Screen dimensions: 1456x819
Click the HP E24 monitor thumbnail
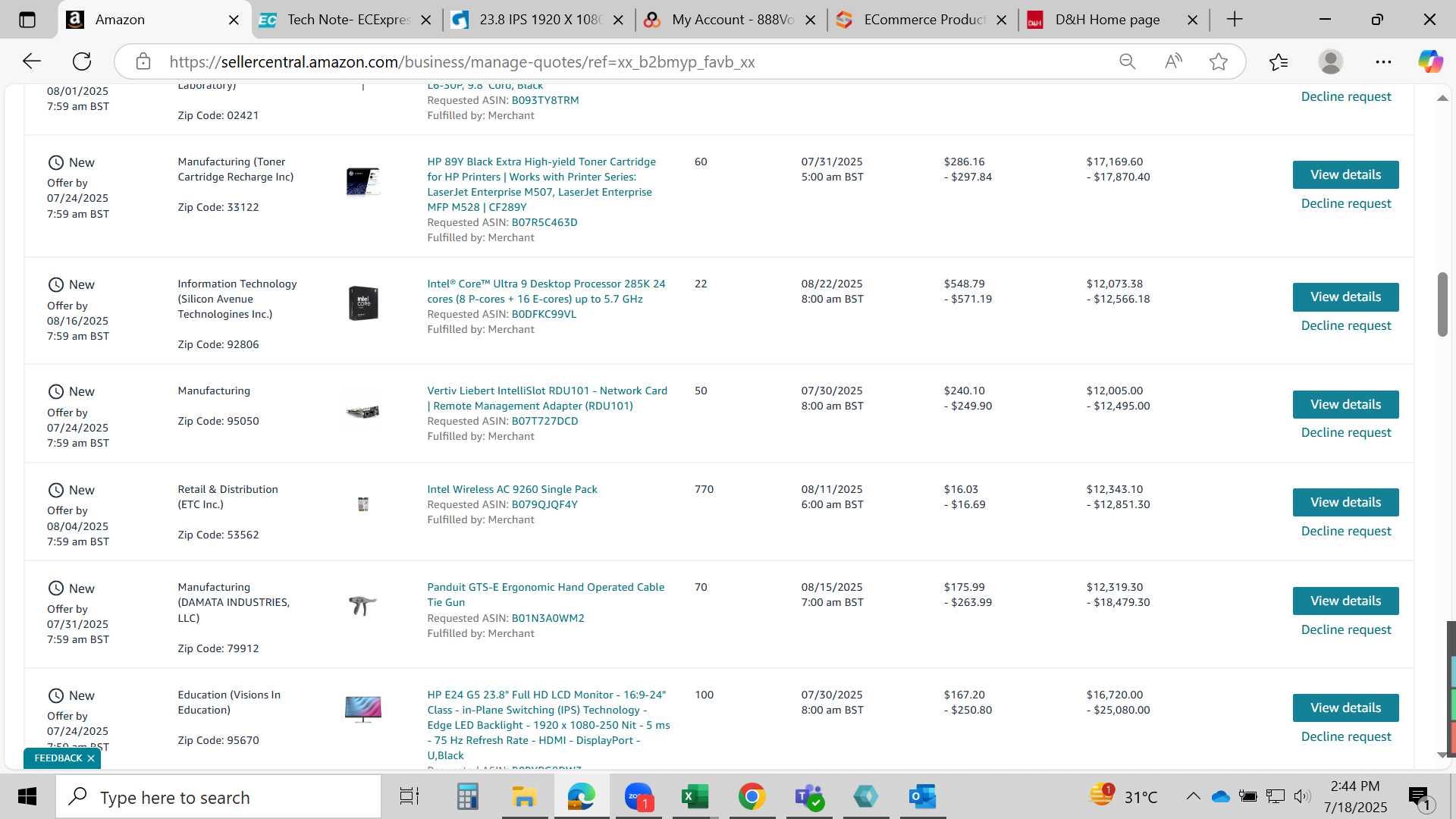[363, 709]
